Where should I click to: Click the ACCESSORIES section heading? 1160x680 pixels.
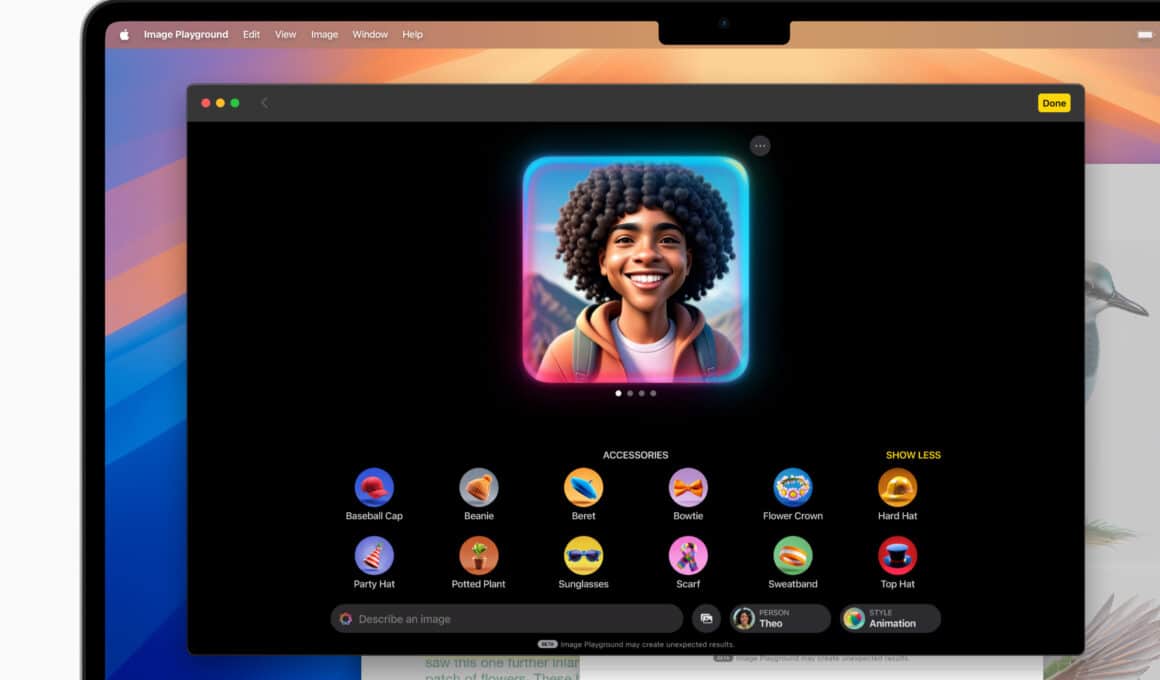coord(635,455)
